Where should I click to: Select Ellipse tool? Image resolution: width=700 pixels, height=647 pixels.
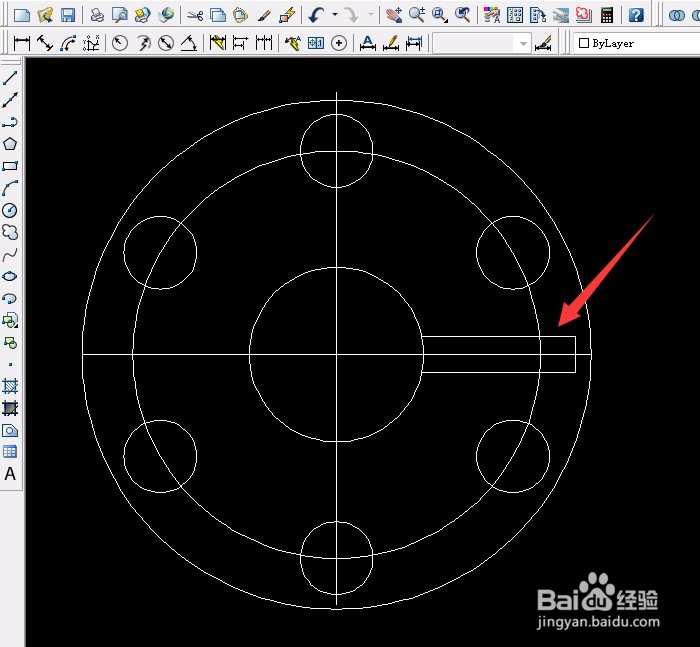pyautogui.click(x=10, y=276)
